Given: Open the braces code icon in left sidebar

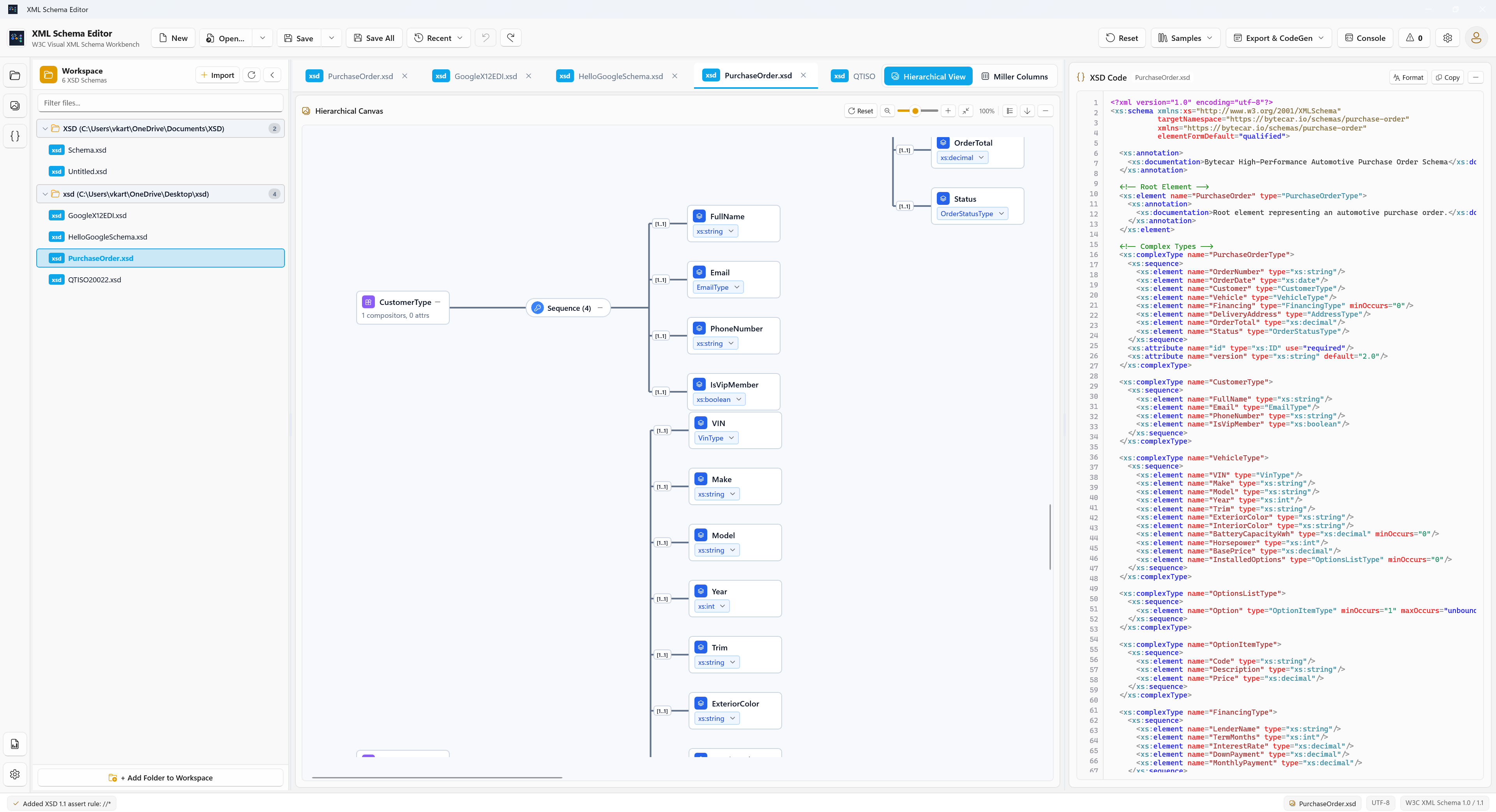Looking at the screenshot, I should [x=15, y=136].
